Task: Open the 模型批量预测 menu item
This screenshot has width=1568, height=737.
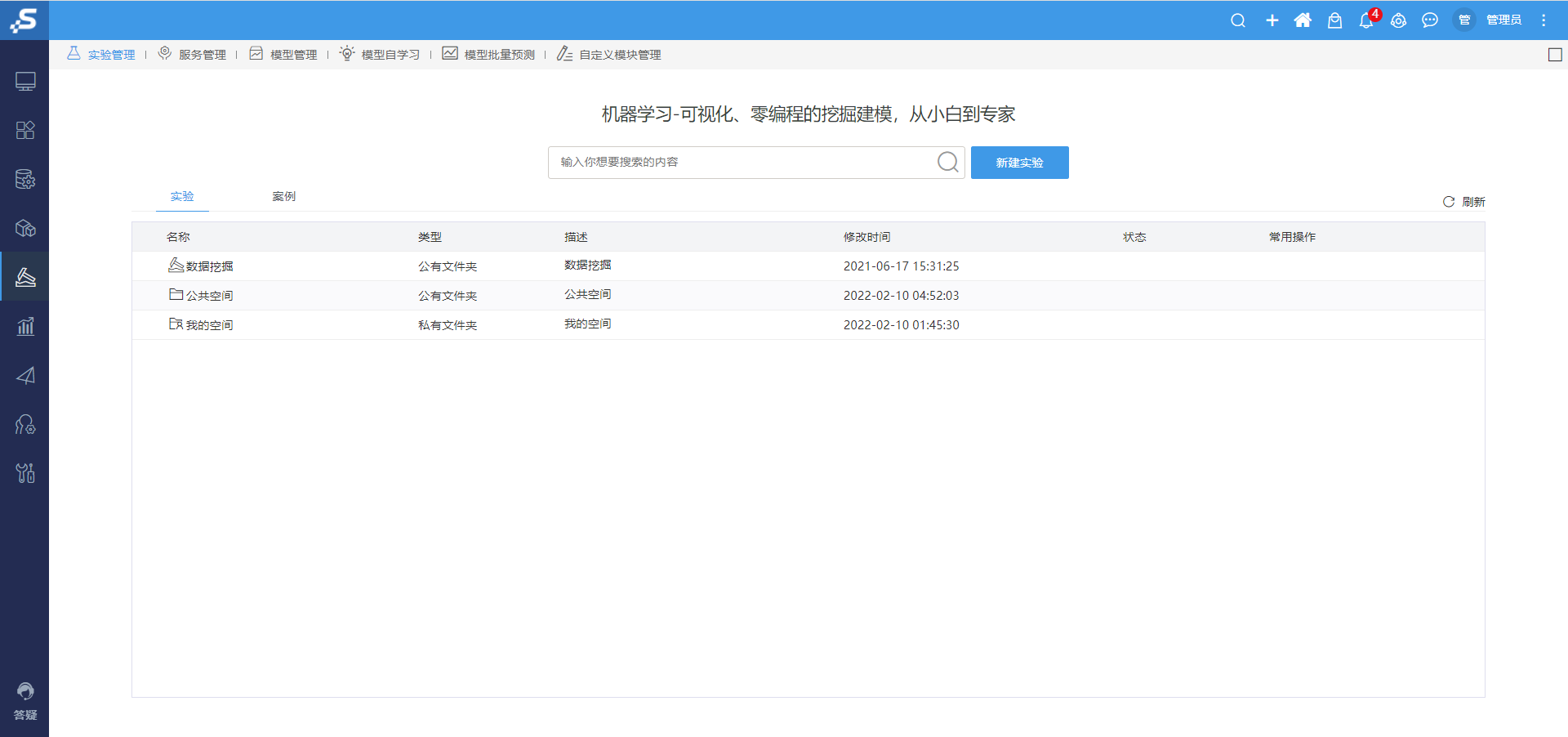Action: tap(488, 54)
